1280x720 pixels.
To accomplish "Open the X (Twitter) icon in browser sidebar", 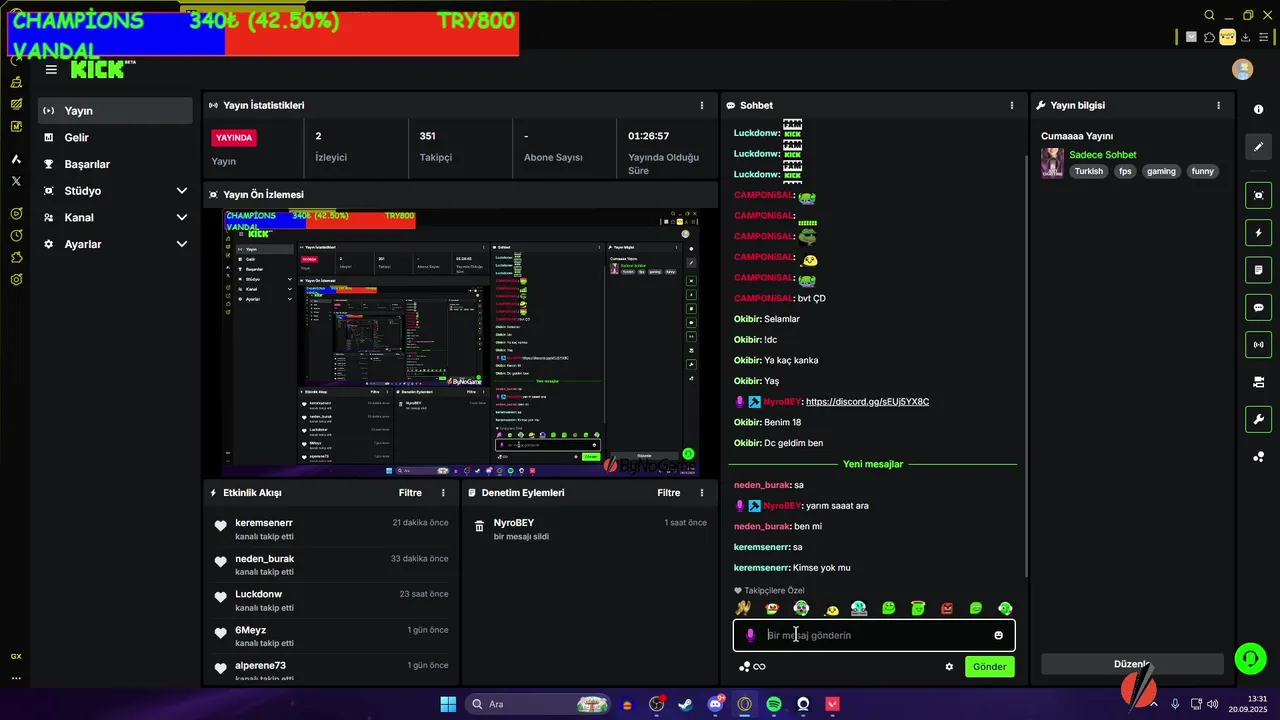I will (x=16, y=181).
